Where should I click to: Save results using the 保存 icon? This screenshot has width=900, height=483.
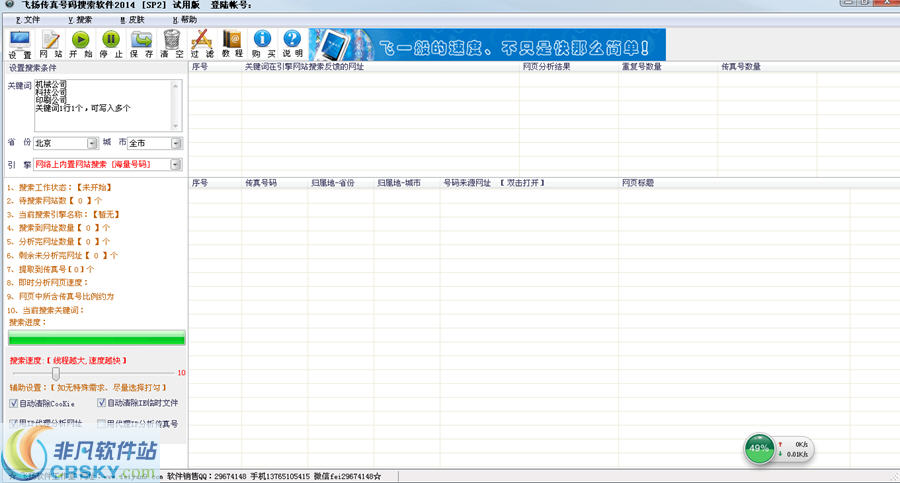[x=142, y=43]
